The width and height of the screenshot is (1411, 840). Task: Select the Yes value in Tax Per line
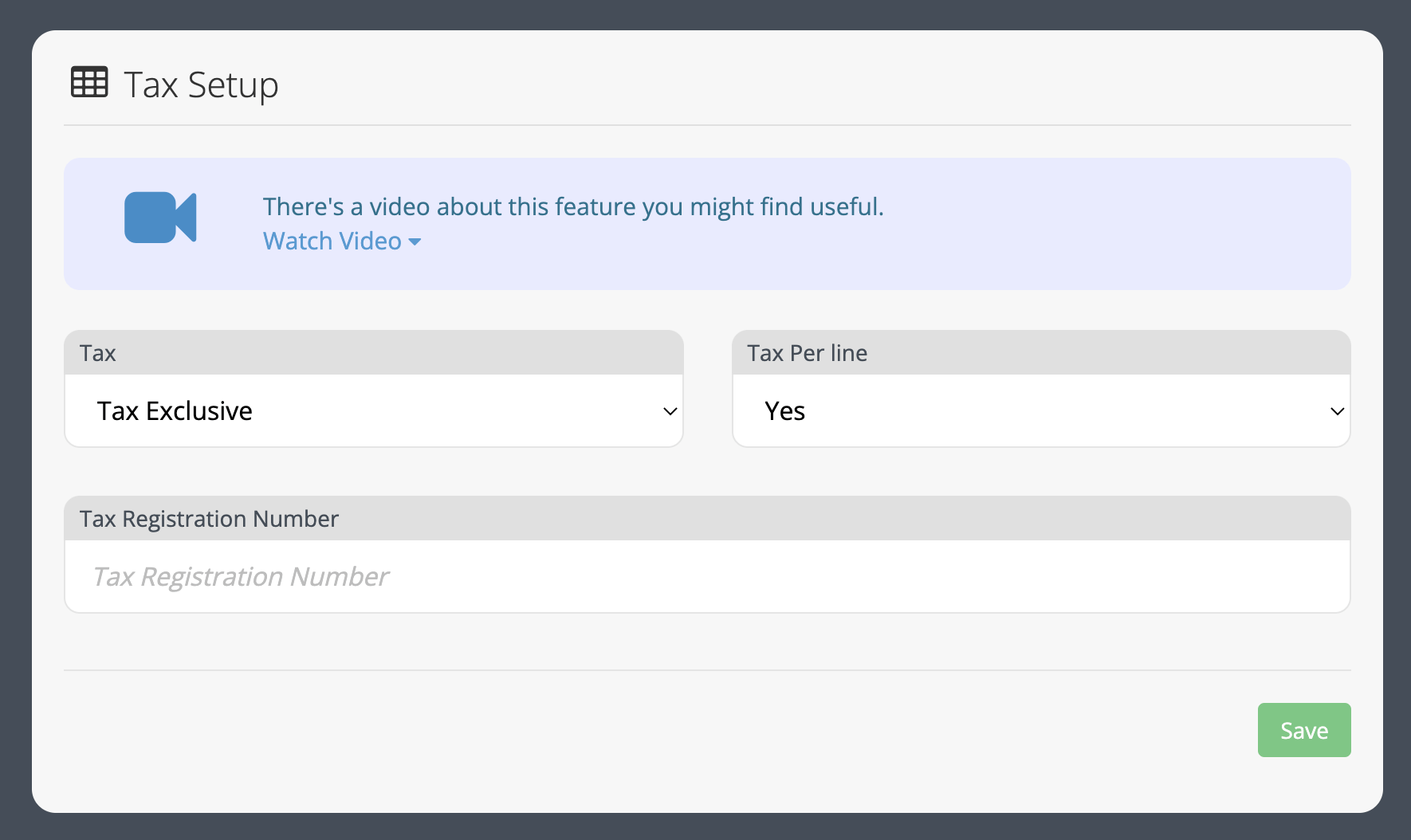point(784,411)
